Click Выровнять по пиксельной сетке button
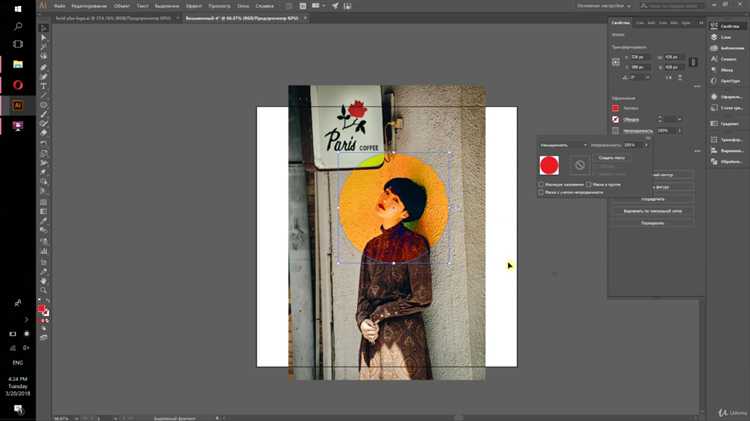The height and width of the screenshot is (421, 750). [x=652, y=211]
